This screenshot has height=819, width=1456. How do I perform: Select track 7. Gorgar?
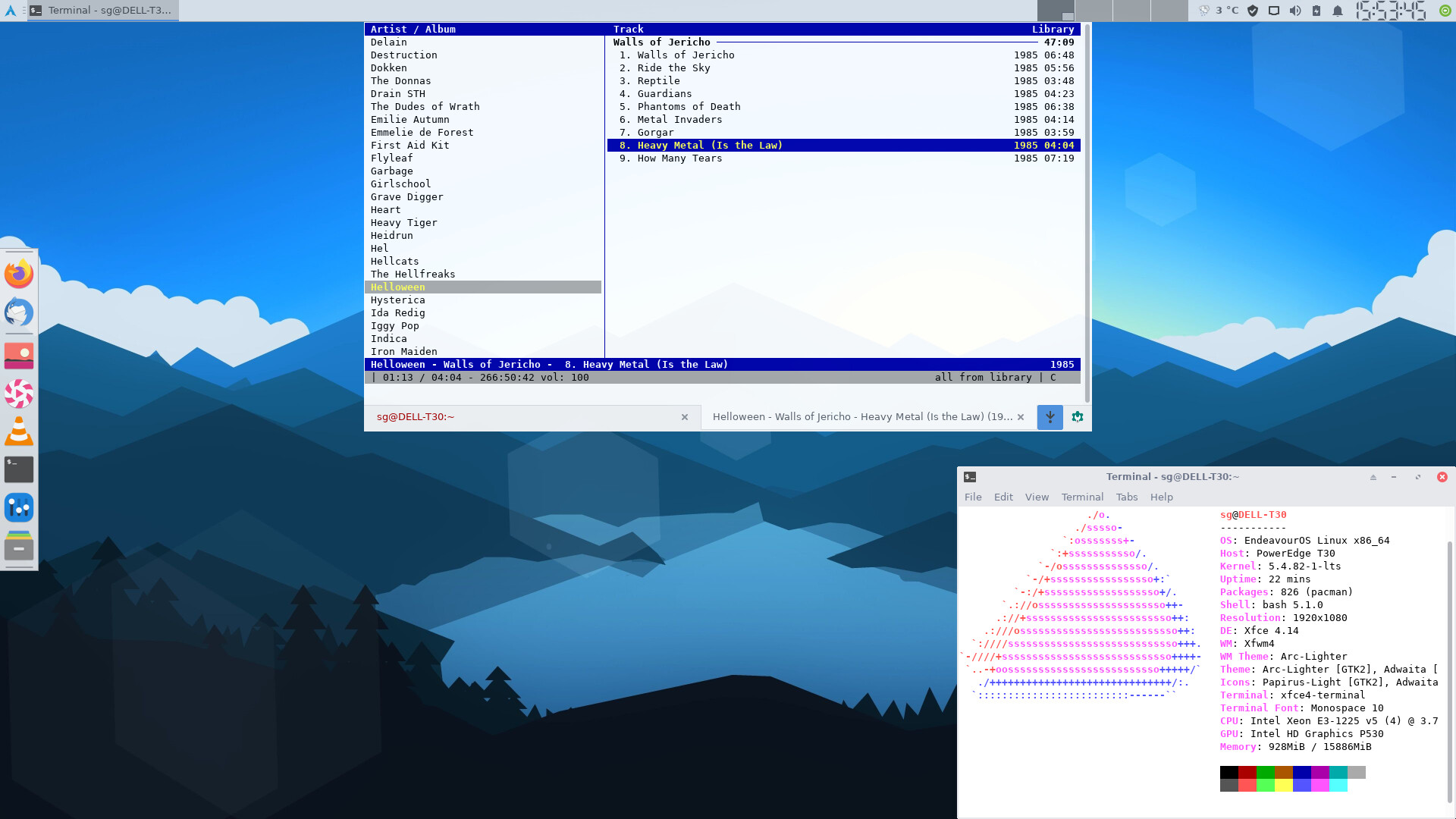pos(844,133)
